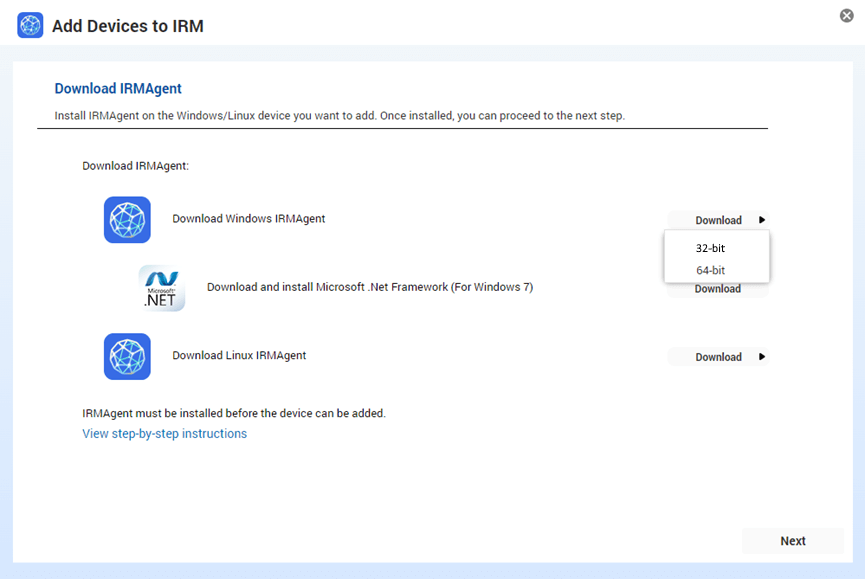Click Download for Microsoft .Net Framework
Screen dimensions: 865x579
coord(717,288)
